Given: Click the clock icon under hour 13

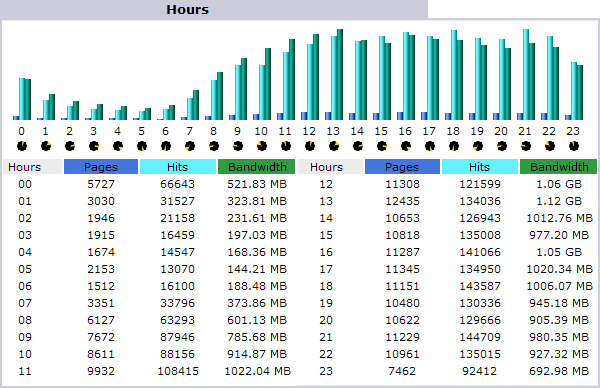Looking at the screenshot, I should pyautogui.click(x=334, y=146).
